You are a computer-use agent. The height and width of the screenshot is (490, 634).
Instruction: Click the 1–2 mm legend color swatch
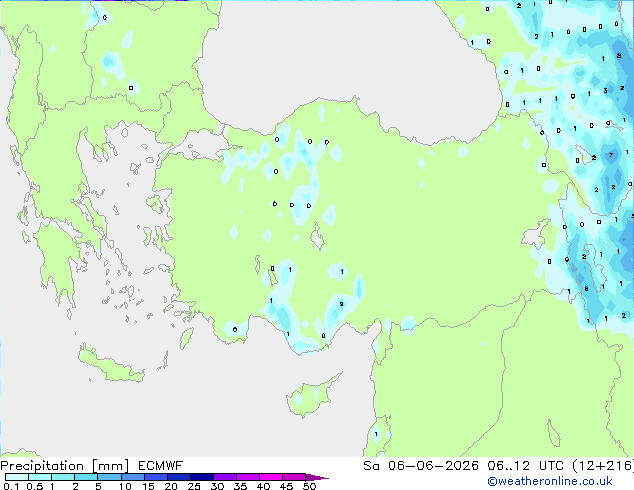63,477
